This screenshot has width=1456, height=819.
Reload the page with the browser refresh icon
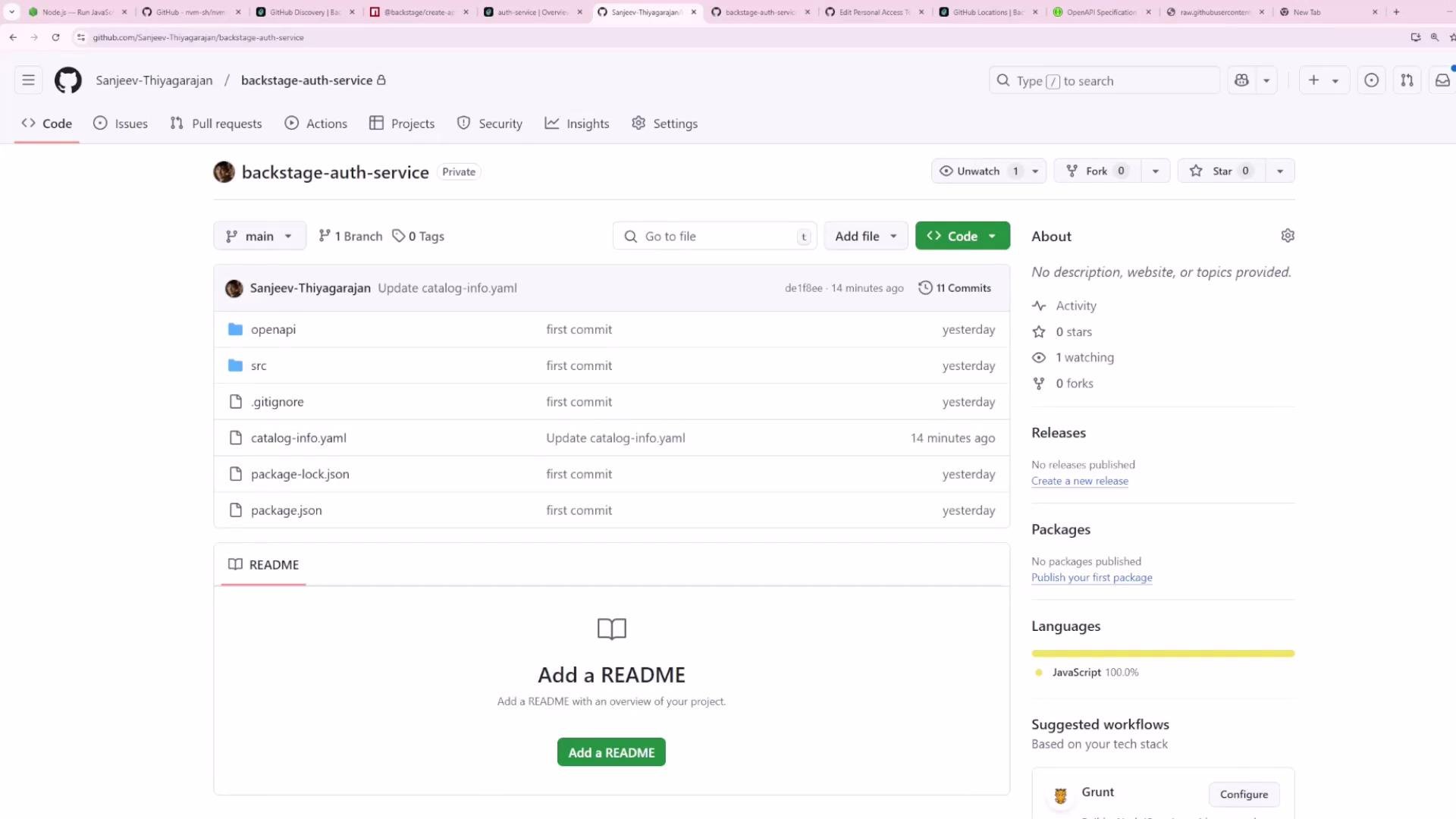[55, 37]
